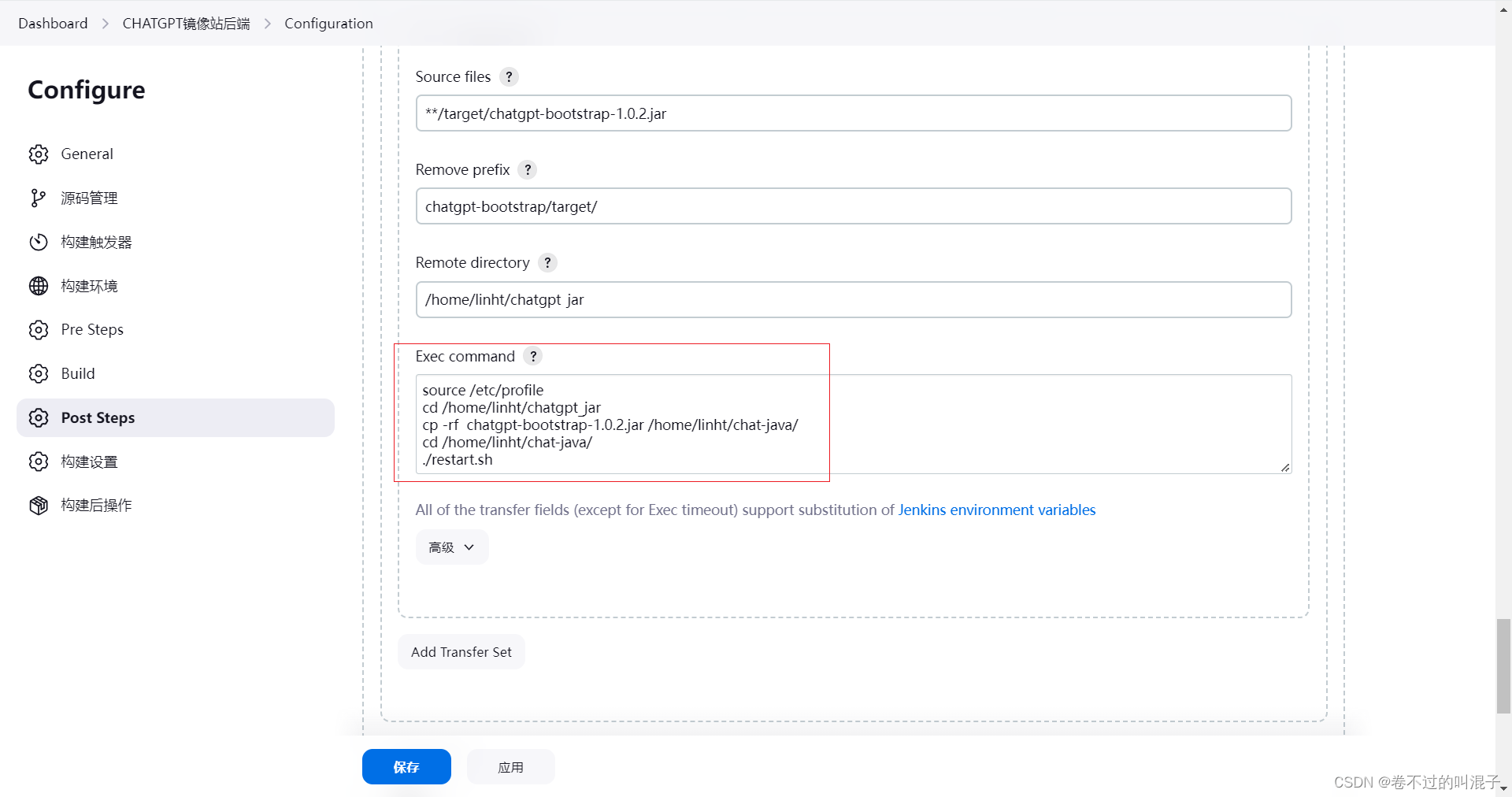This screenshot has width=1512, height=797.
Task: Click the 应用 apply button
Action: [510, 767]
